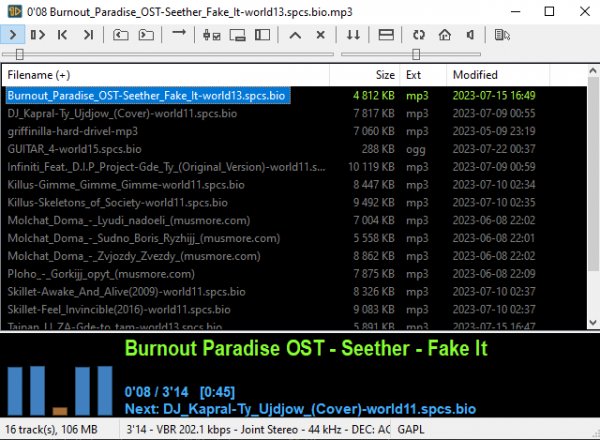Click the double down arrows sort icon

click(353, 35)
